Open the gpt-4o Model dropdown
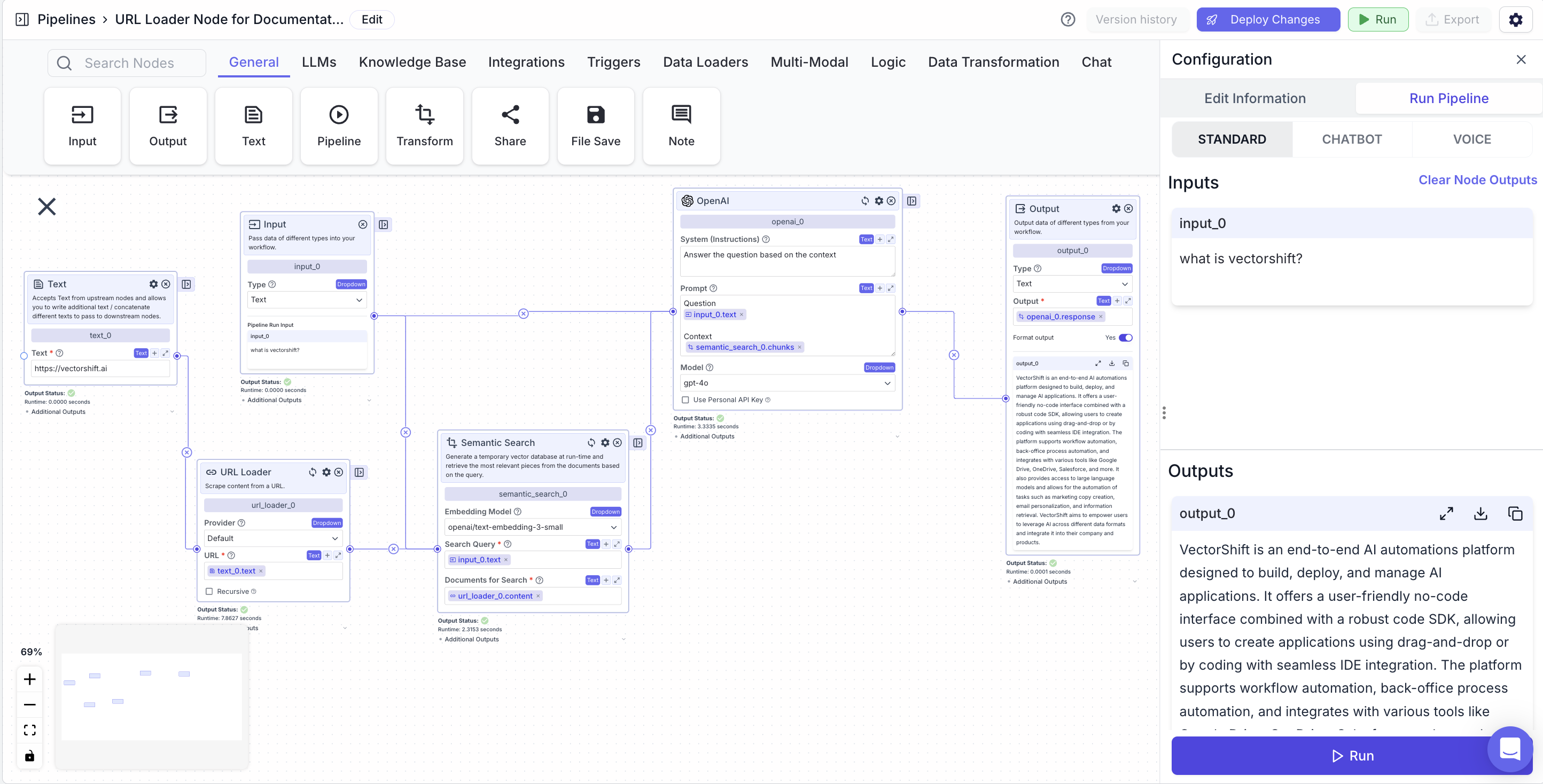 [787, 383]
